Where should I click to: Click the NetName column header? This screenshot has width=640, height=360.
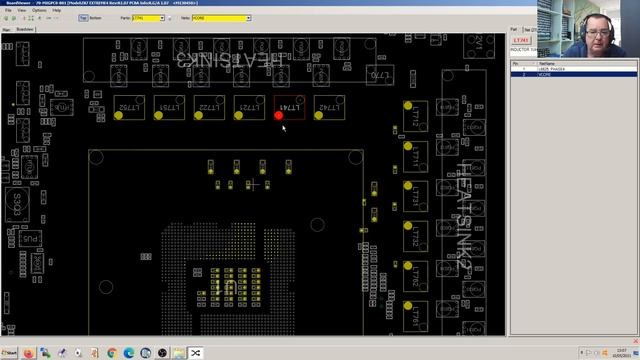pyautogui.click(x=587, y=64)
